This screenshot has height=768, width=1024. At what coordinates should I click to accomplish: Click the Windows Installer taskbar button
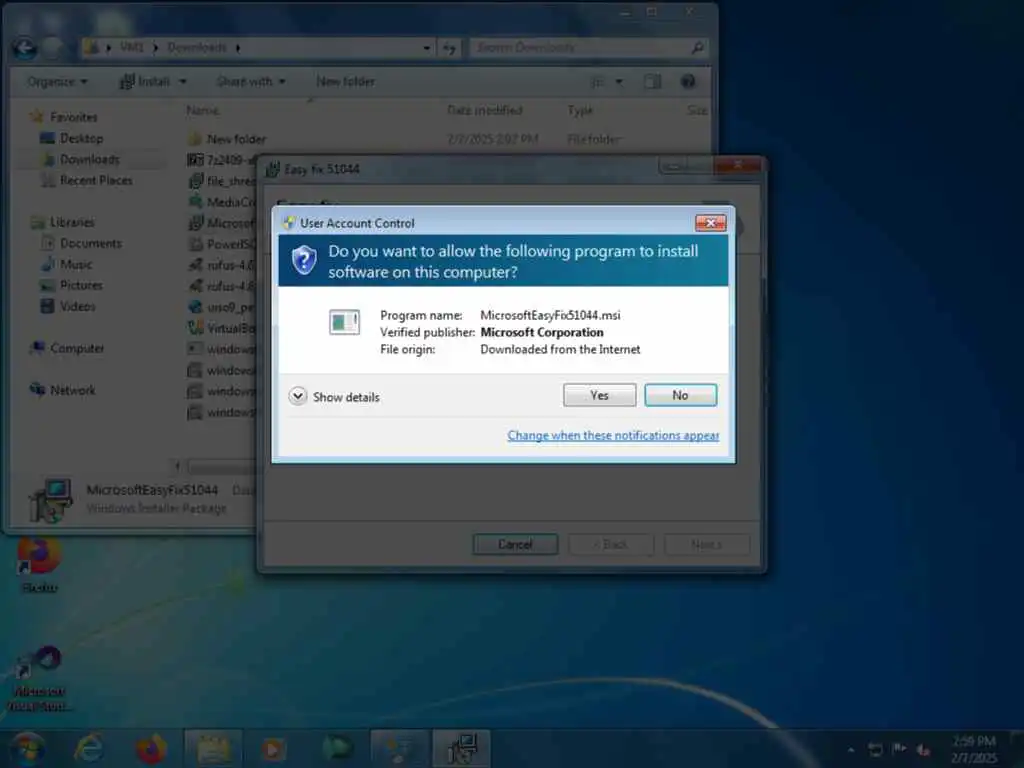coord(462,748)
